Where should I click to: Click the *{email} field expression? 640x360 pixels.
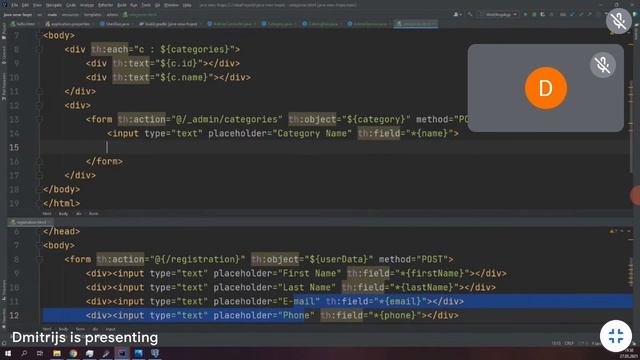click(x=400, y=302)
